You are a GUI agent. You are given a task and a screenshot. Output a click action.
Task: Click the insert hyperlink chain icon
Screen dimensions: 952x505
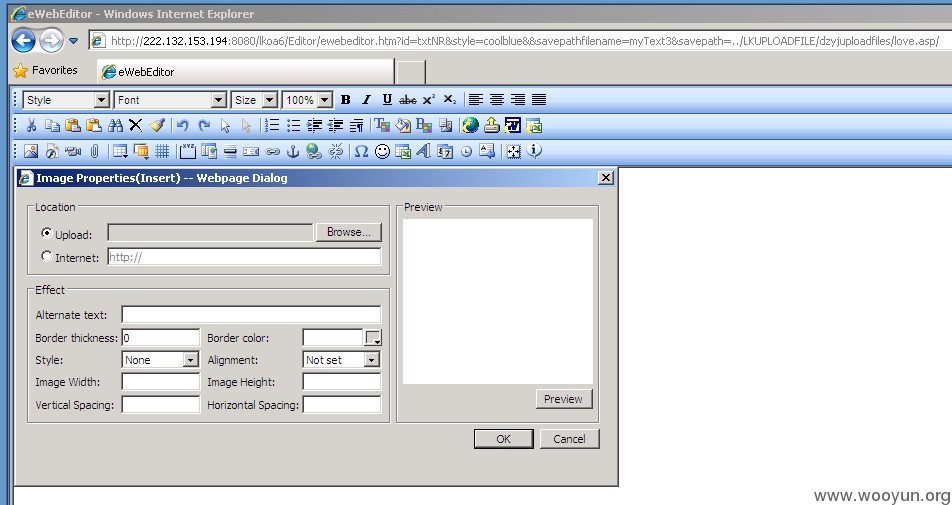point(273,151)
